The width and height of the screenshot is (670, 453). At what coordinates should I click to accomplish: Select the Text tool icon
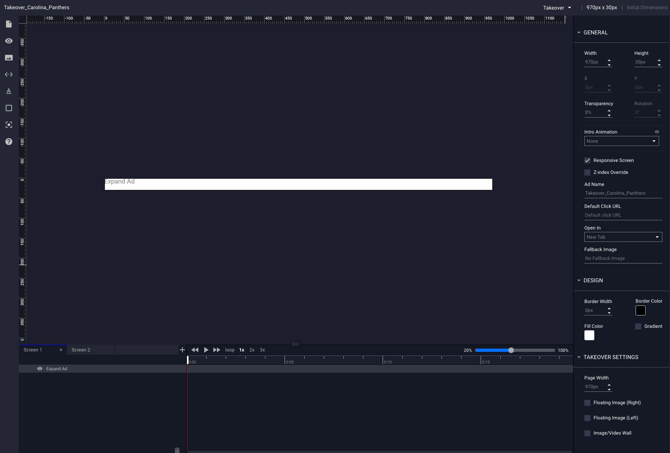pos(9,91)
